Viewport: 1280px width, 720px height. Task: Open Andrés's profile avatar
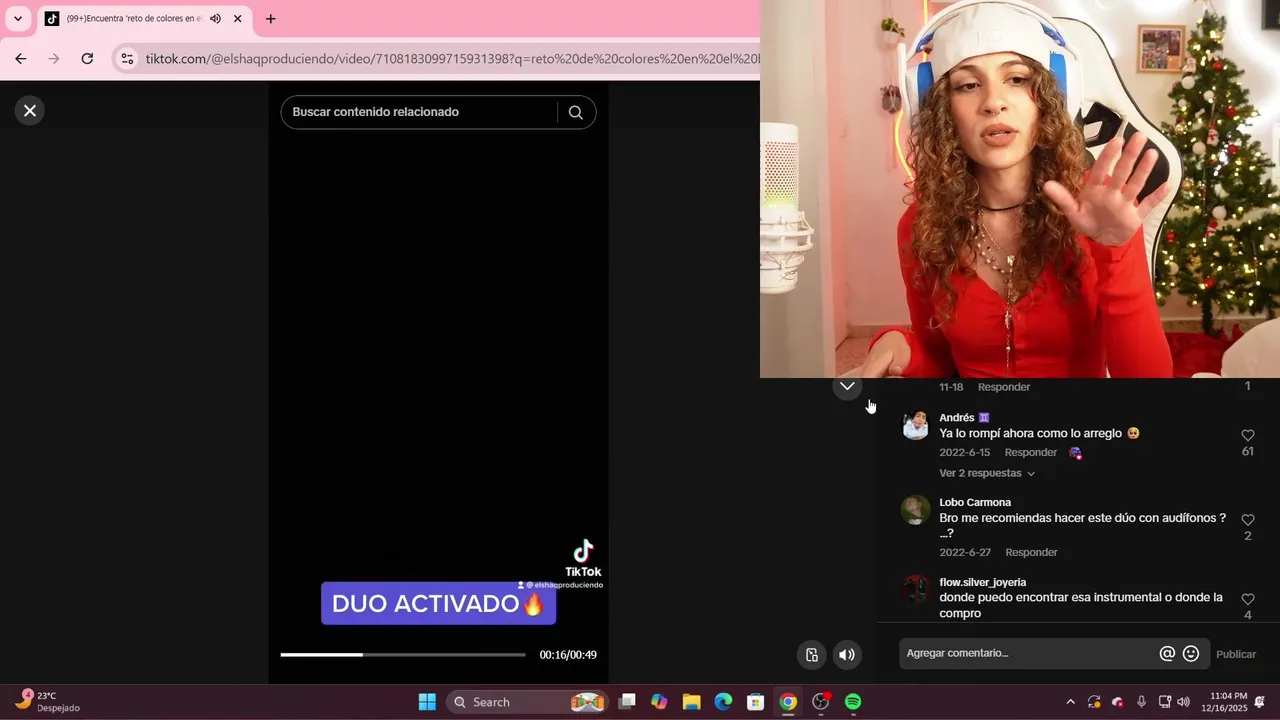(x=915, y=425)
